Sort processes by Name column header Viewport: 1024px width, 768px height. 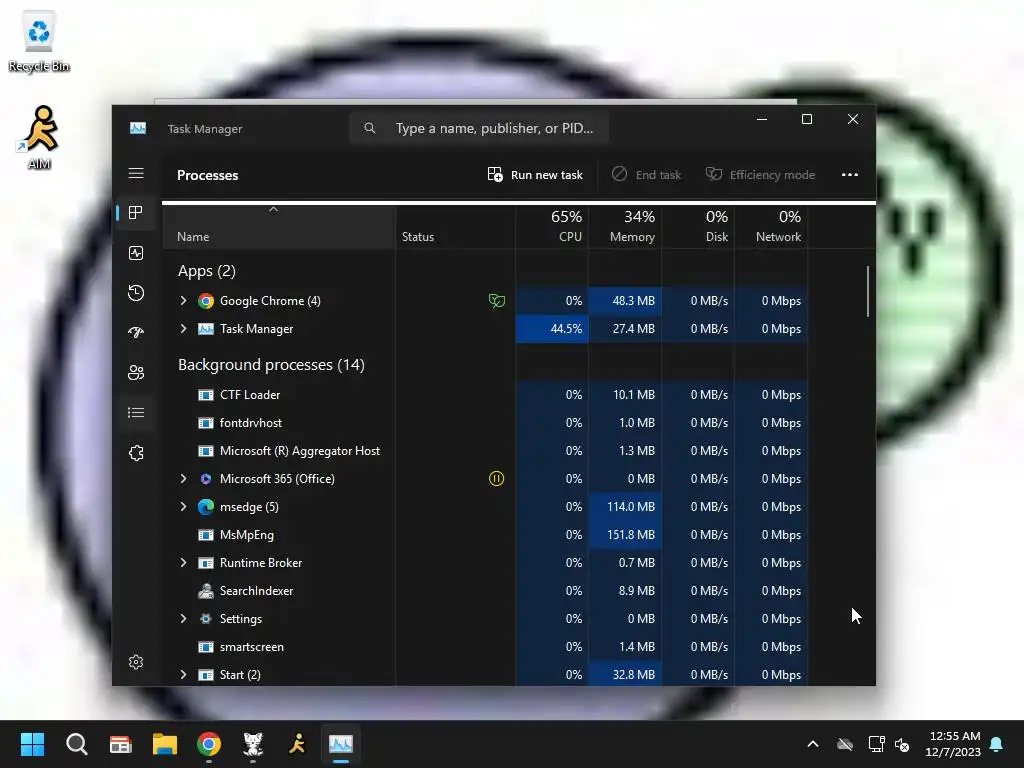(x=278, y=227)
